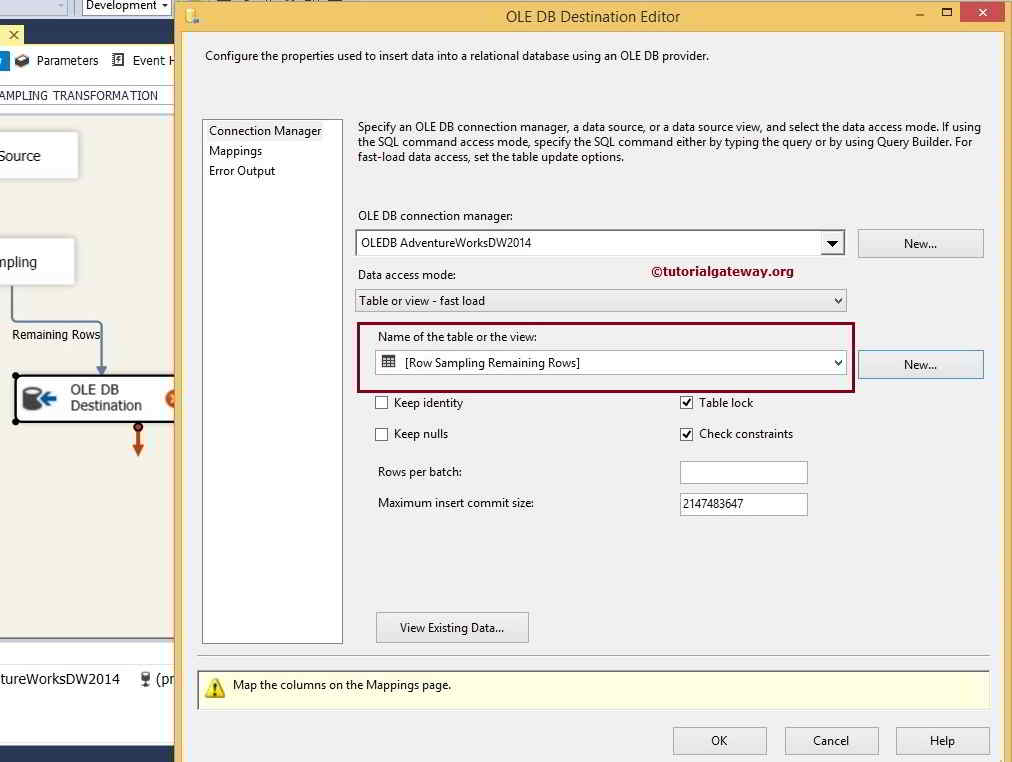Switch to the Mappings page

coord(236,151)
